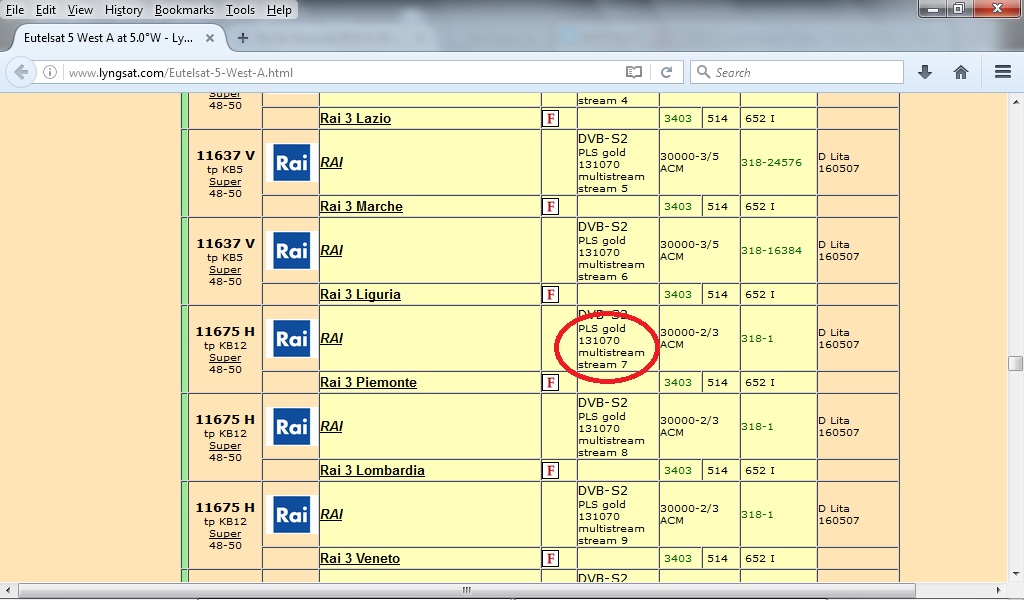The image size is (1024, 600).
Task: Click Super beam link in the stream 5 row
Action: pyautogui.click(x=225, y=182)
